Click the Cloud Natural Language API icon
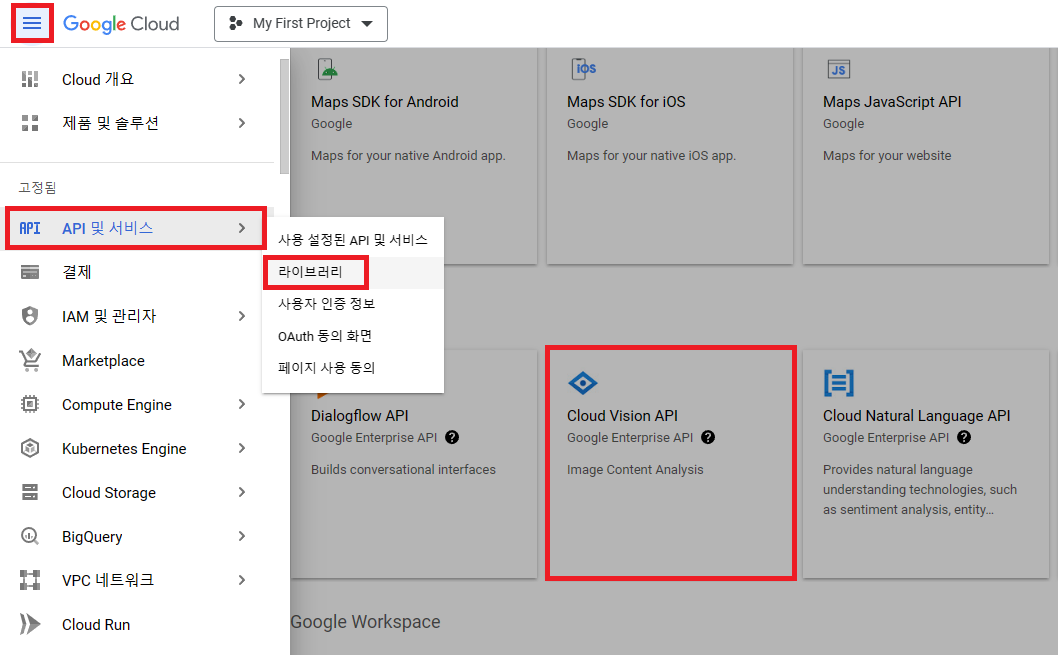Image resolution: width=1058 pixels, height=655 pixels. pos(838,383)
